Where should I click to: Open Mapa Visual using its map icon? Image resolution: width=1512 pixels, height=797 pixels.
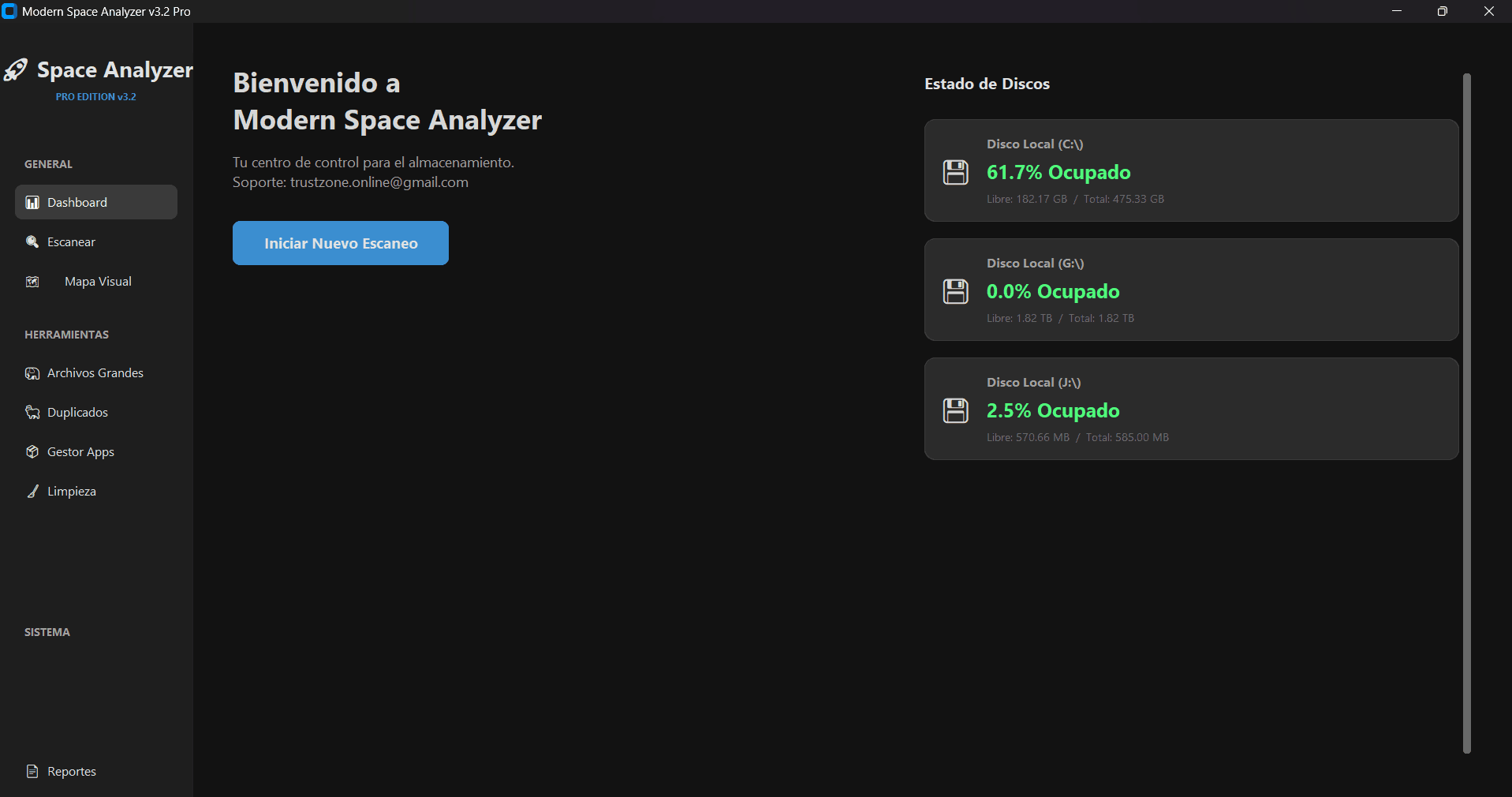[x=32, y=281]
